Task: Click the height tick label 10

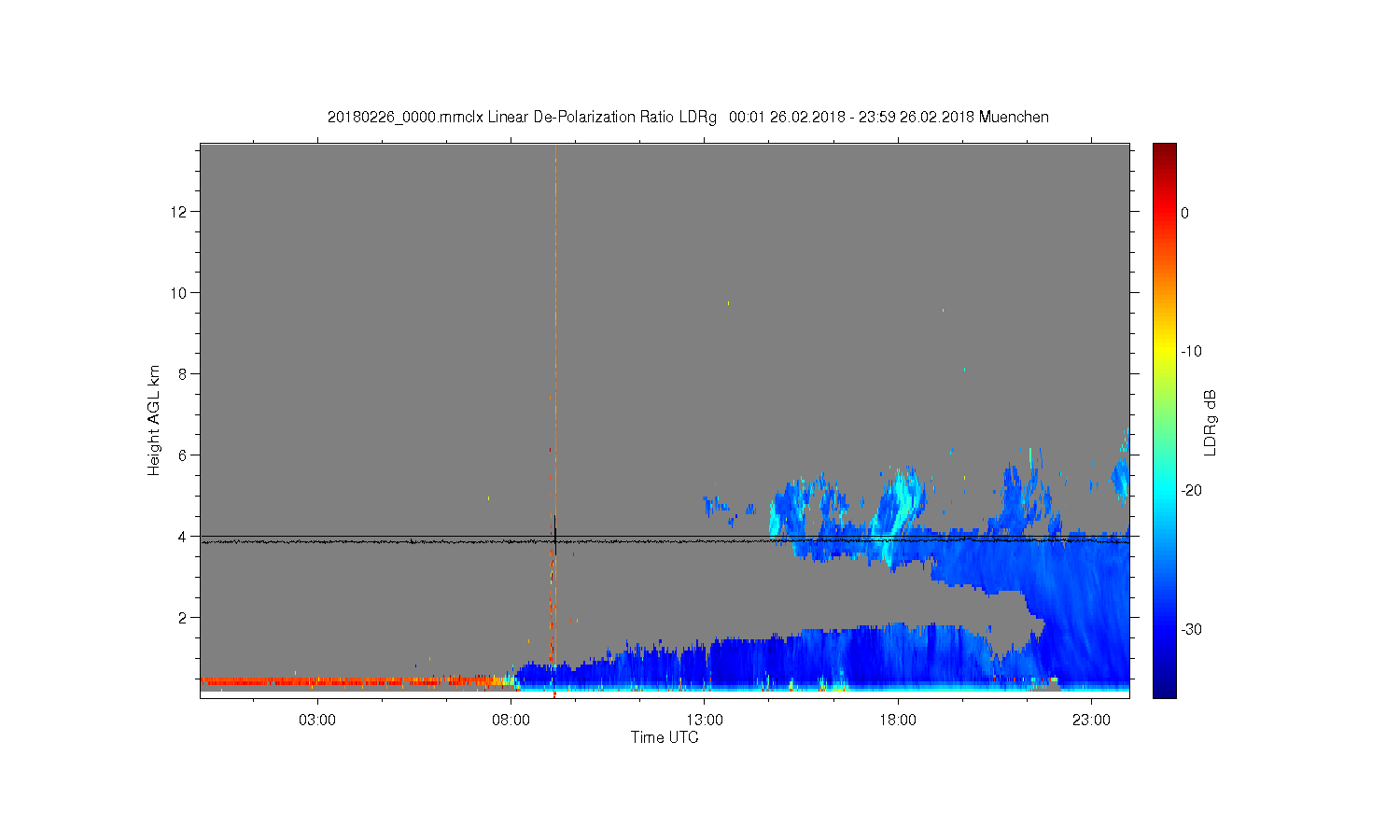Action: (x=179, y=293)
